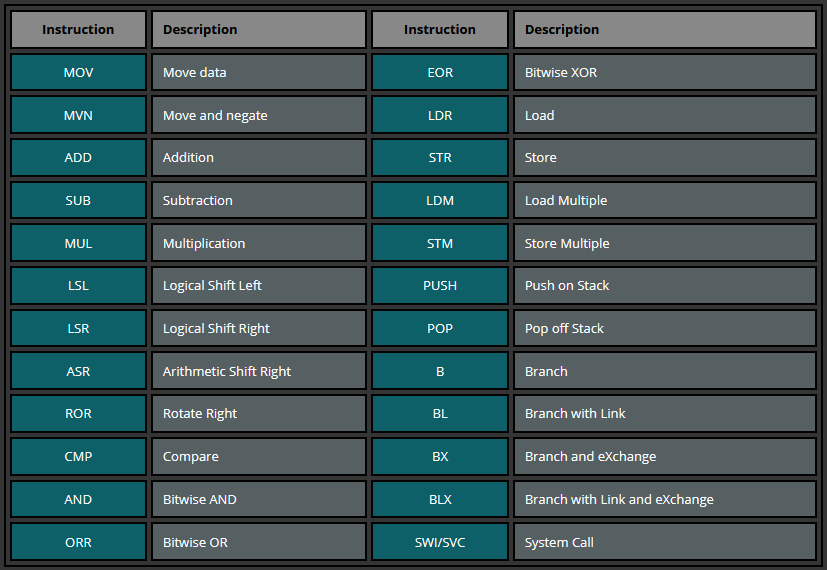Click the POP instruction cell

(x=440, y=328)
